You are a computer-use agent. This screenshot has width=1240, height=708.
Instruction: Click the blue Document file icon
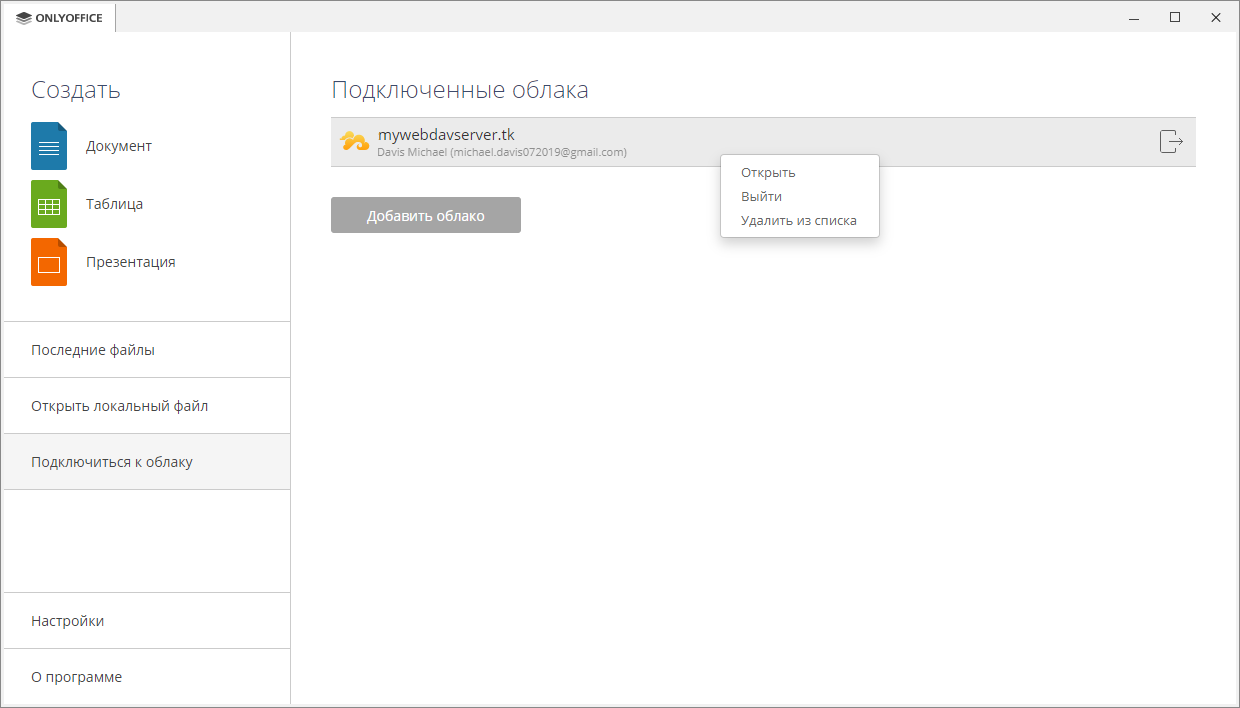coord(49,146)
